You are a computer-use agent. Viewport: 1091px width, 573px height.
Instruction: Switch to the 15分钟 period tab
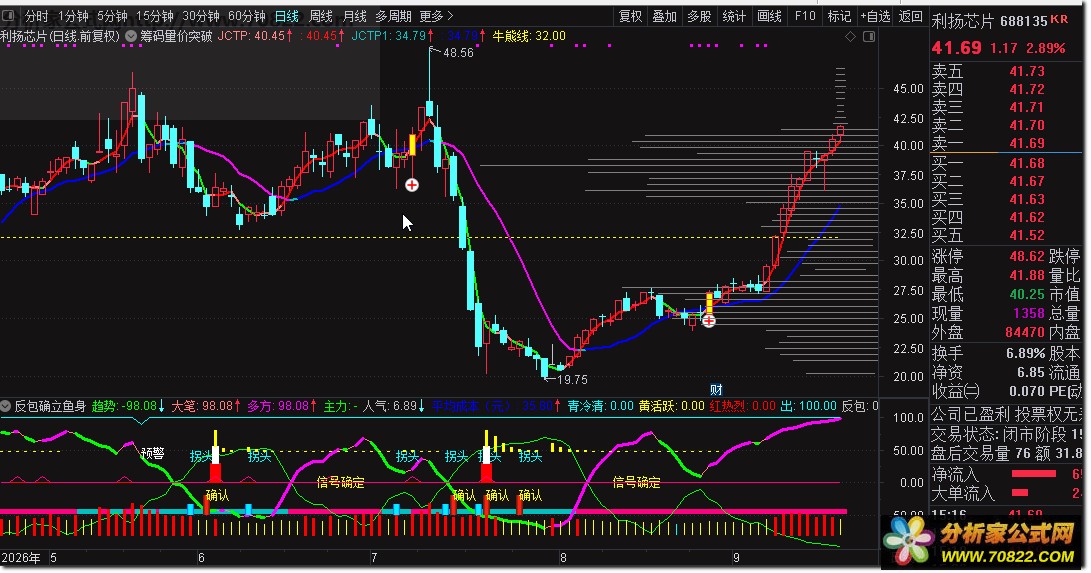(x=154, y=16)
